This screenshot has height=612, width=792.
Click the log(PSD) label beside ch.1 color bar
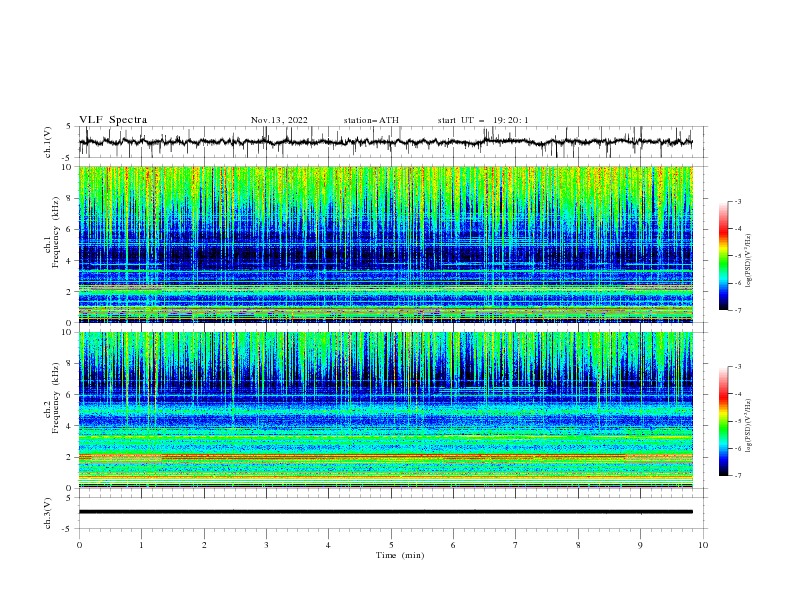749,261
